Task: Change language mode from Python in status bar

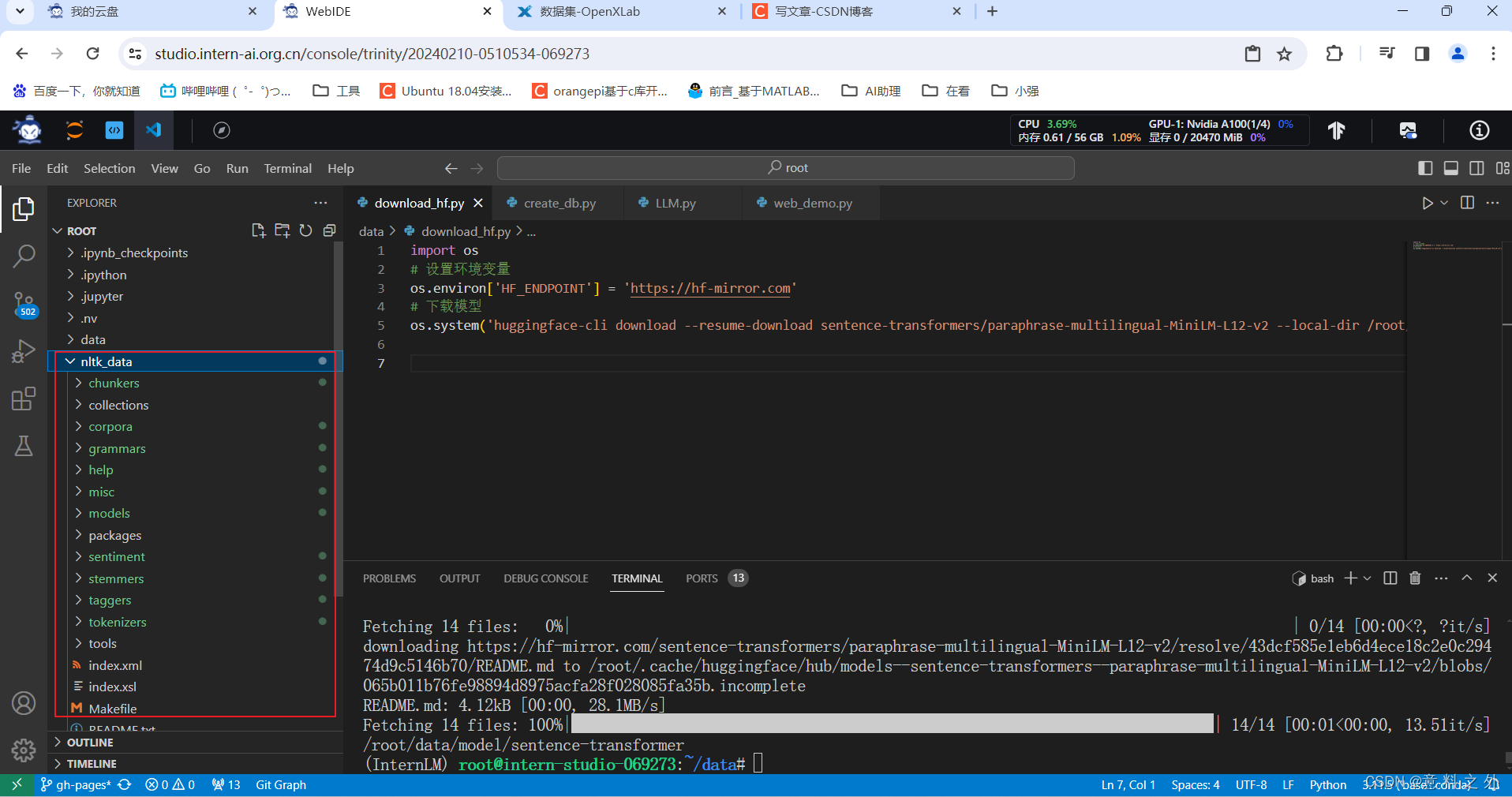Action: pos(1328,785)
